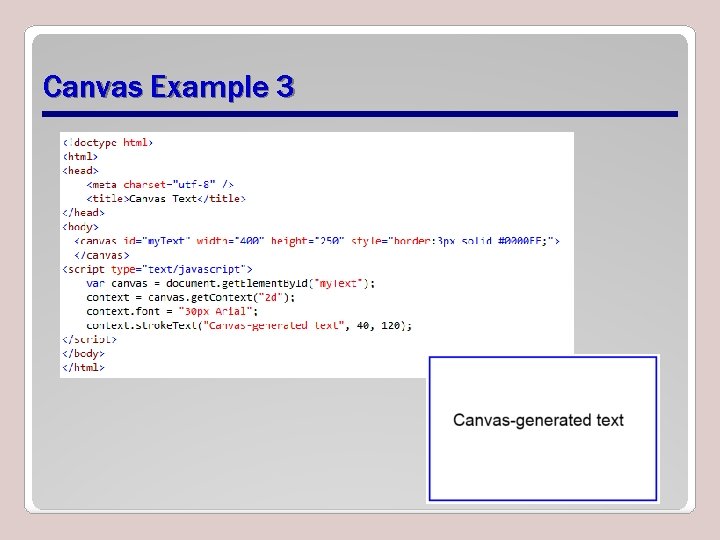Click the meta charset="utf-8" line

click(160, 185)
